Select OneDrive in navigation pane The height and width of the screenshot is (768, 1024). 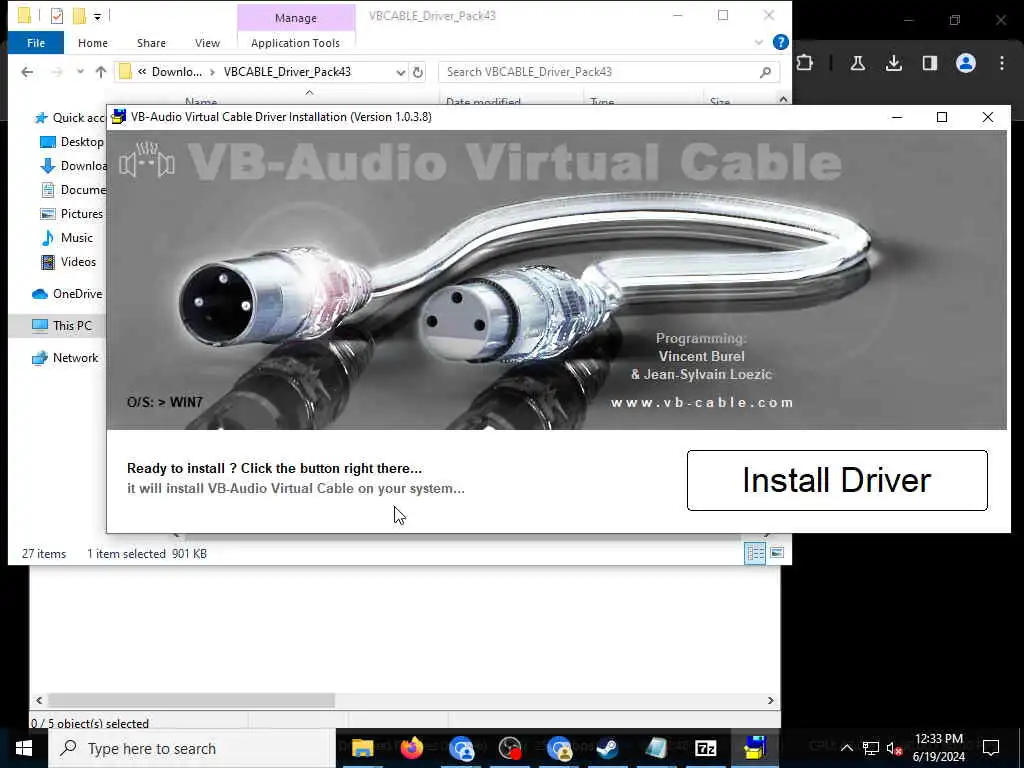[67, 294]
